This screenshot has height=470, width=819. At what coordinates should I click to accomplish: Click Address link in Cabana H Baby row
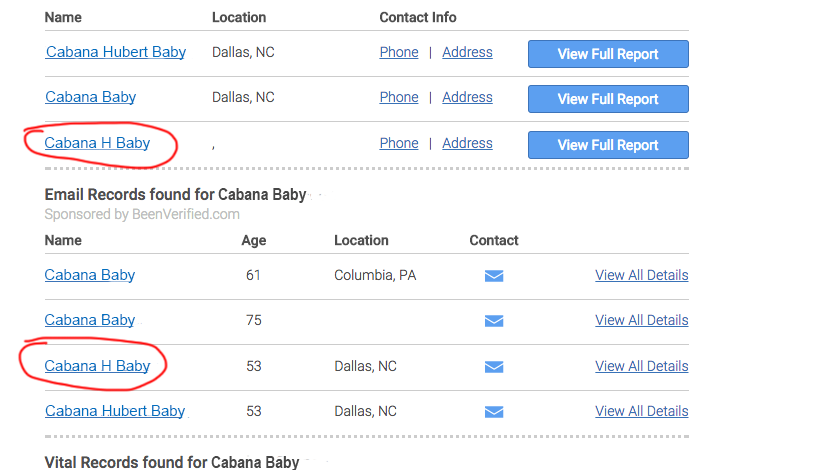pos(467,143)
